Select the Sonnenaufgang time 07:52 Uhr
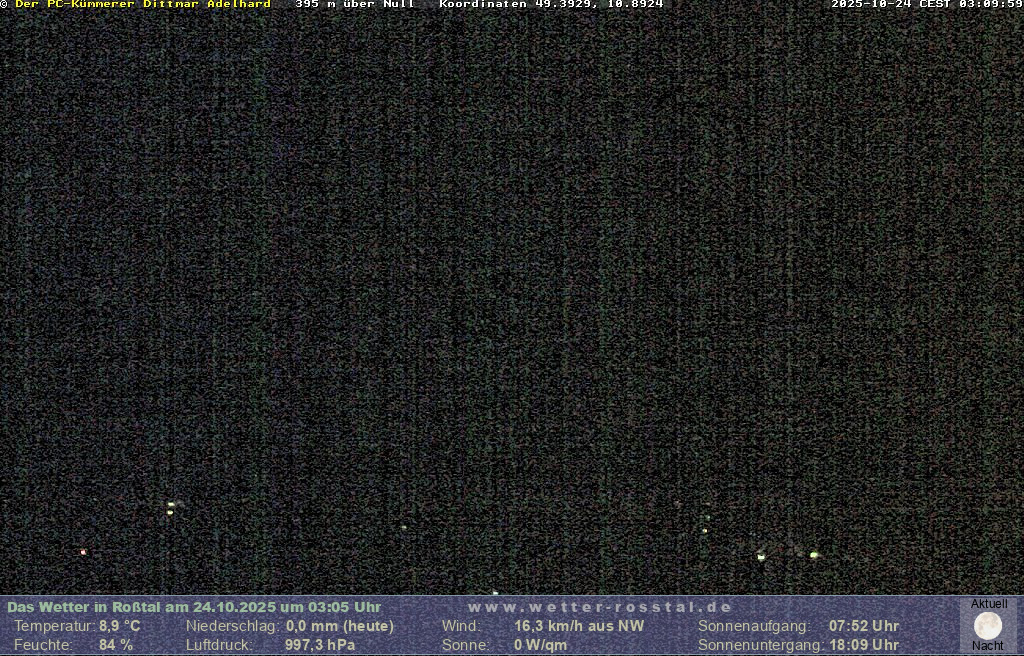The image size is (1024, 656). (863, 626)
